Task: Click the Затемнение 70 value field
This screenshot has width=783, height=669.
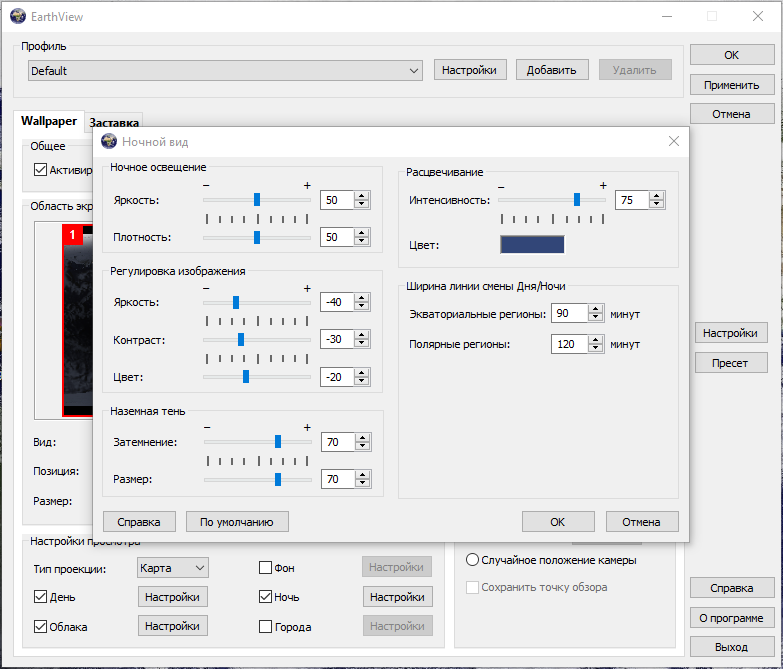Action: pos(338,442)
